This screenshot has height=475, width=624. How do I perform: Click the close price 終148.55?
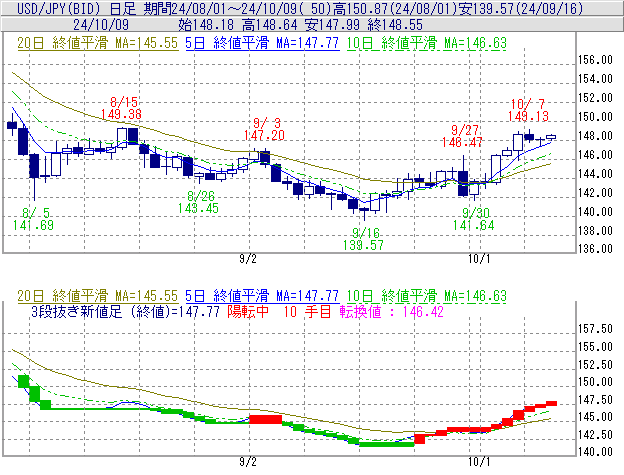395,25
